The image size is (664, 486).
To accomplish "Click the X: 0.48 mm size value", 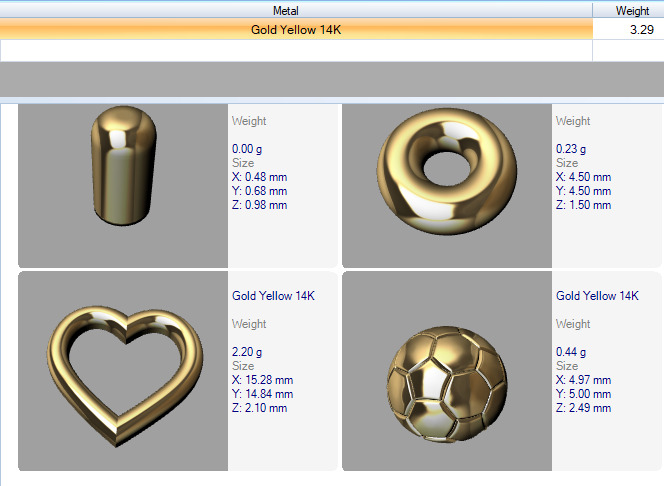I will point(260,177).
